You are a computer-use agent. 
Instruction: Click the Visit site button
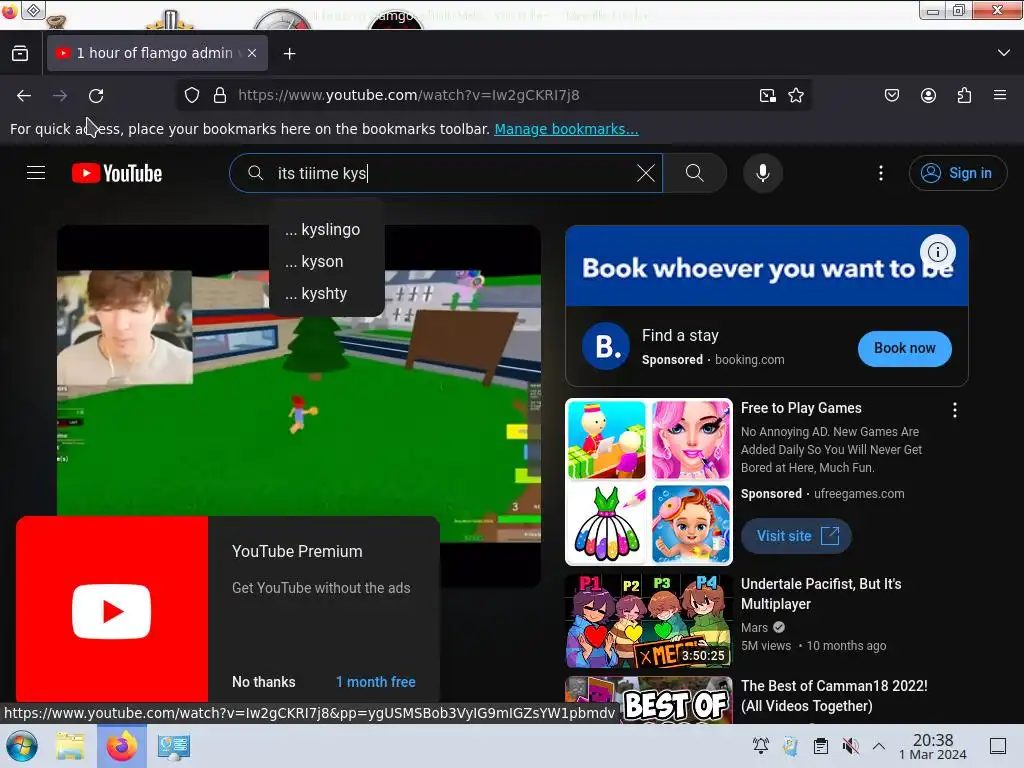click(796, 536)
